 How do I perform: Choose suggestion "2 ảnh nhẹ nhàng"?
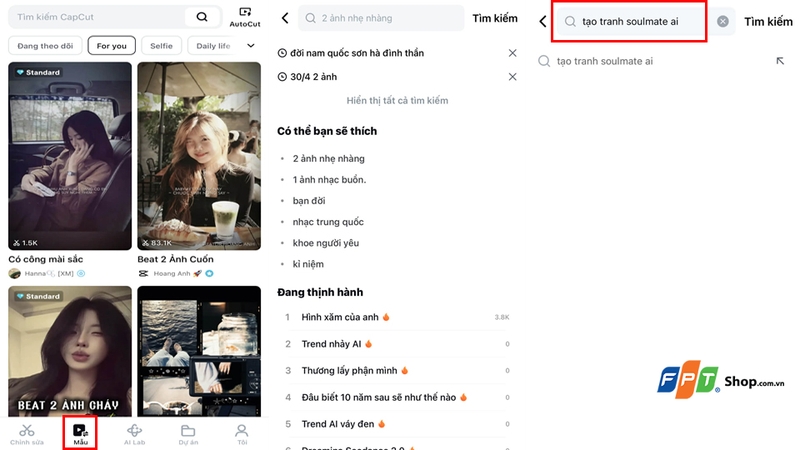point(329,159)
